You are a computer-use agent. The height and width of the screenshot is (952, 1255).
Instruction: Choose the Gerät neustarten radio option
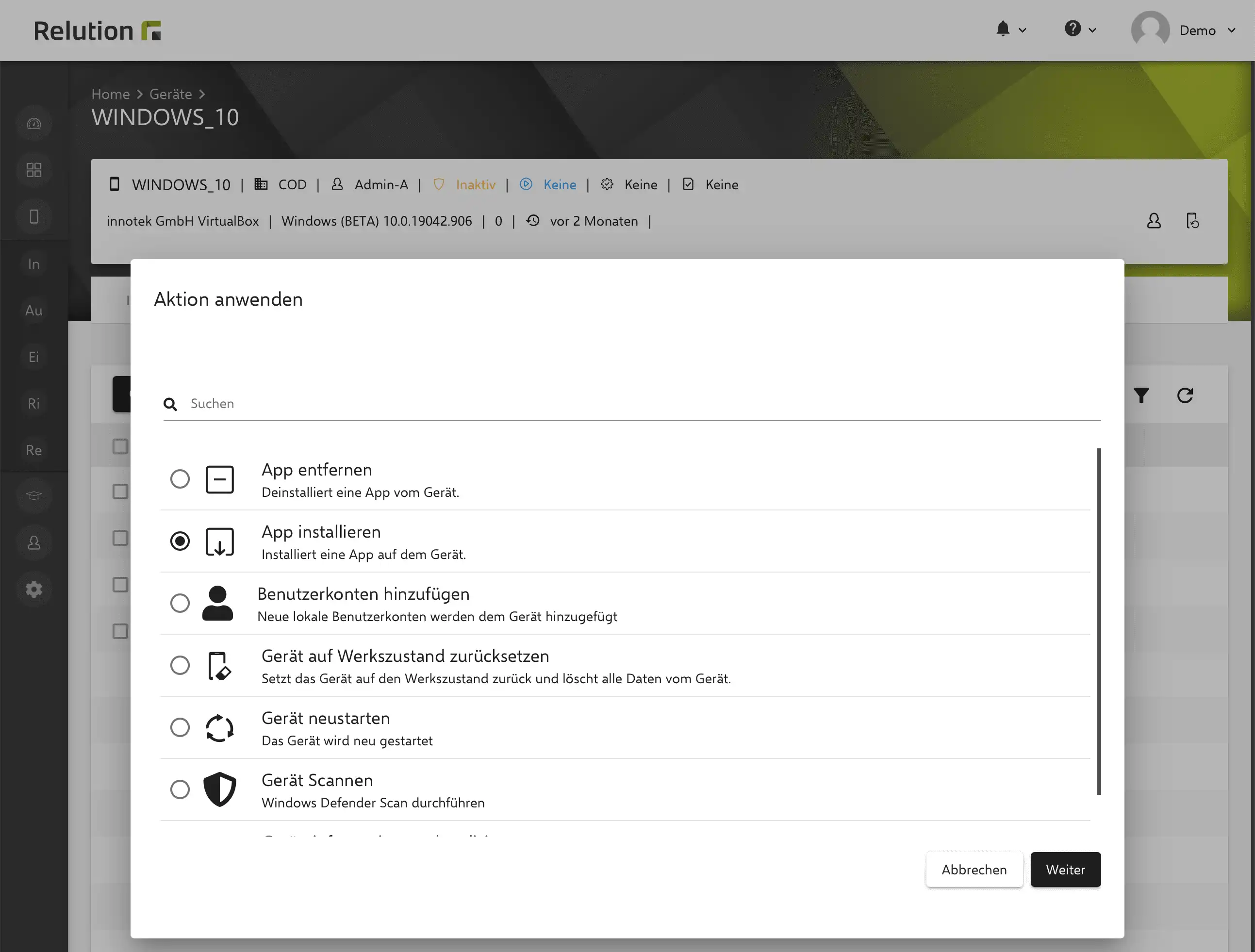[180, 727]
